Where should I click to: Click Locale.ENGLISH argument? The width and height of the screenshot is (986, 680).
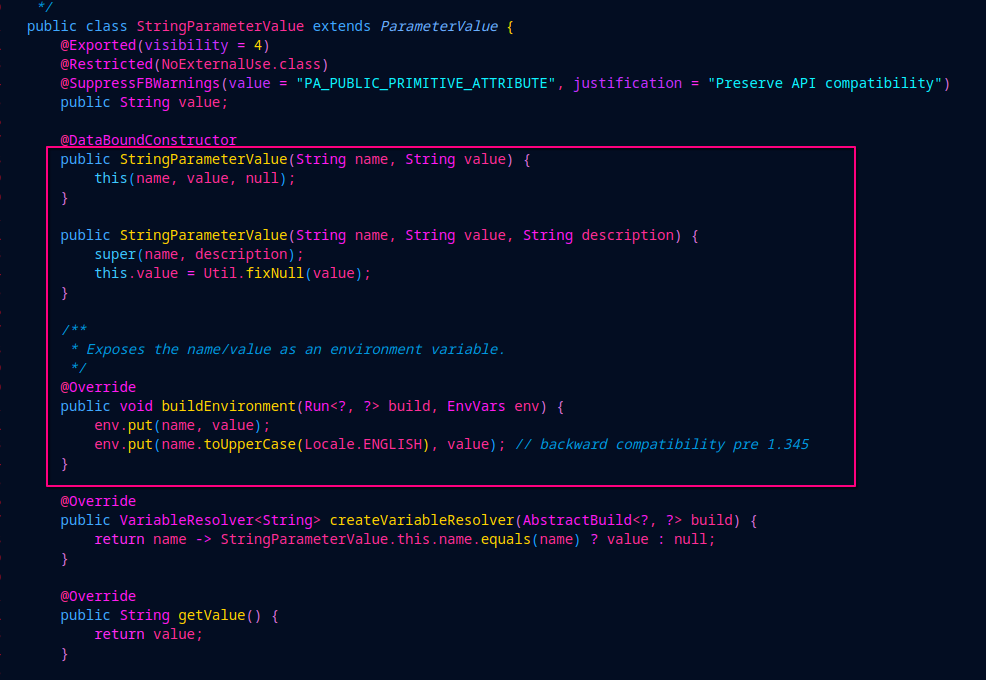coord(363,444)
